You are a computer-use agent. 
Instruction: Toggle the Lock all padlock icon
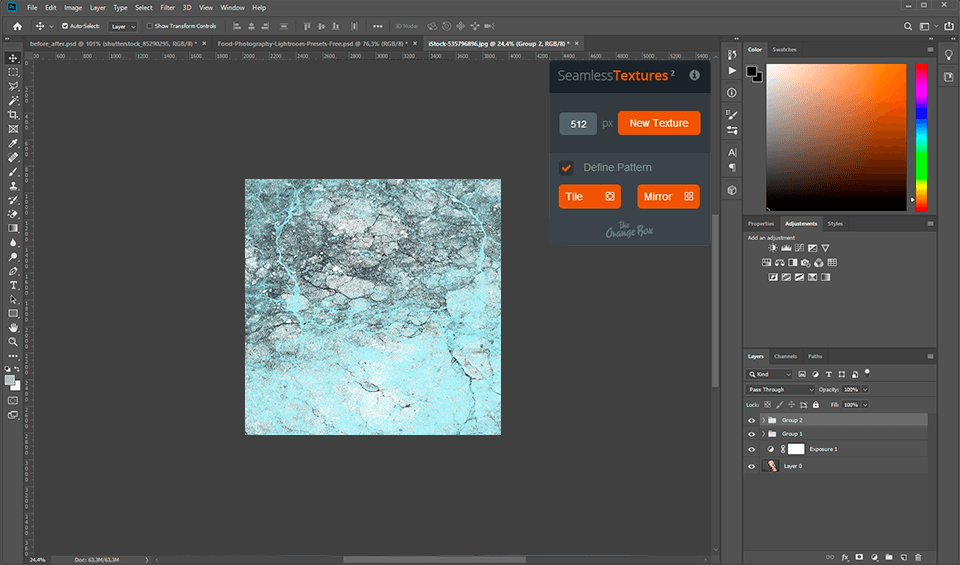click(816, 405)
